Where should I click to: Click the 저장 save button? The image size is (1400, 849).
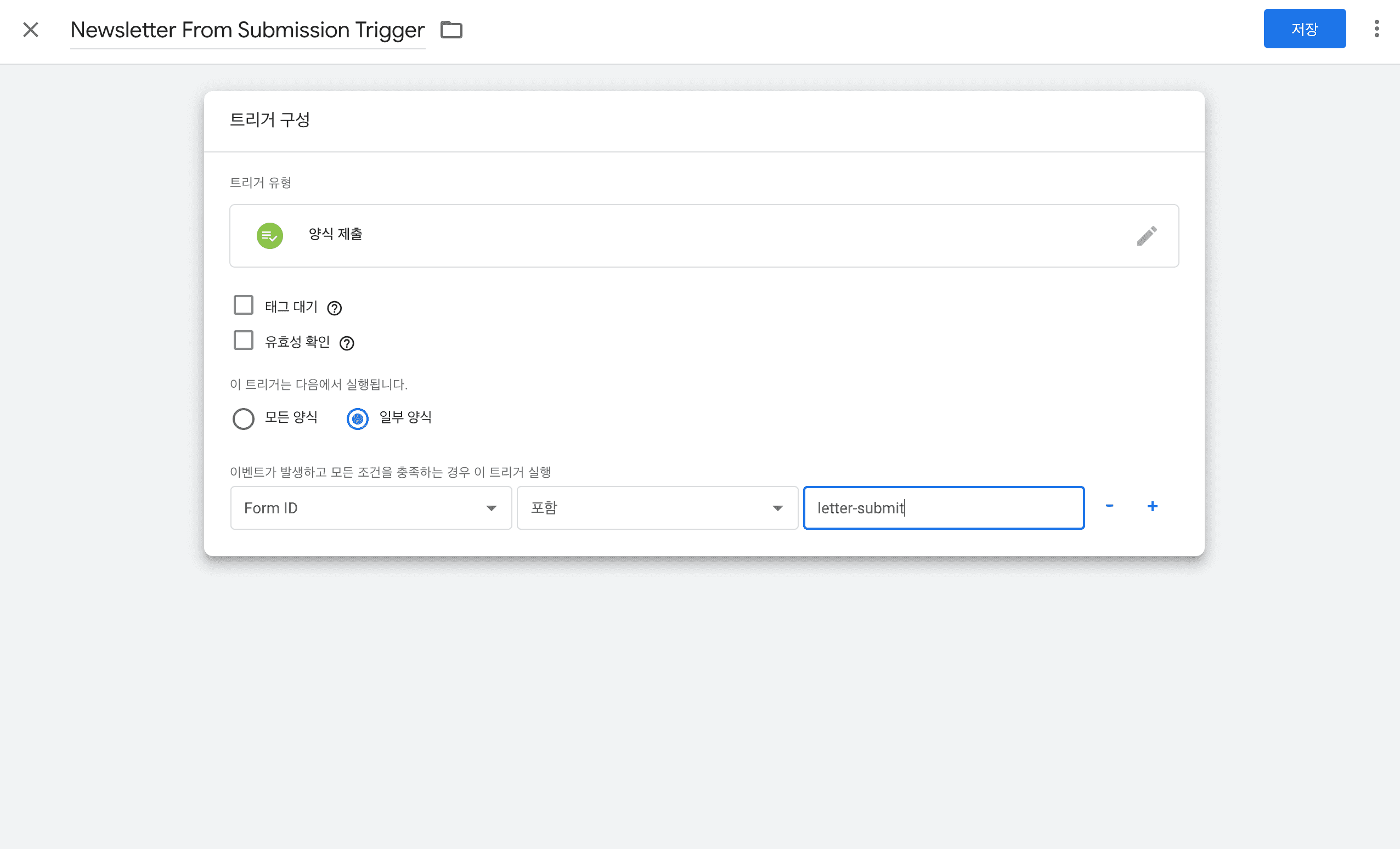[x=1304, y=29]
